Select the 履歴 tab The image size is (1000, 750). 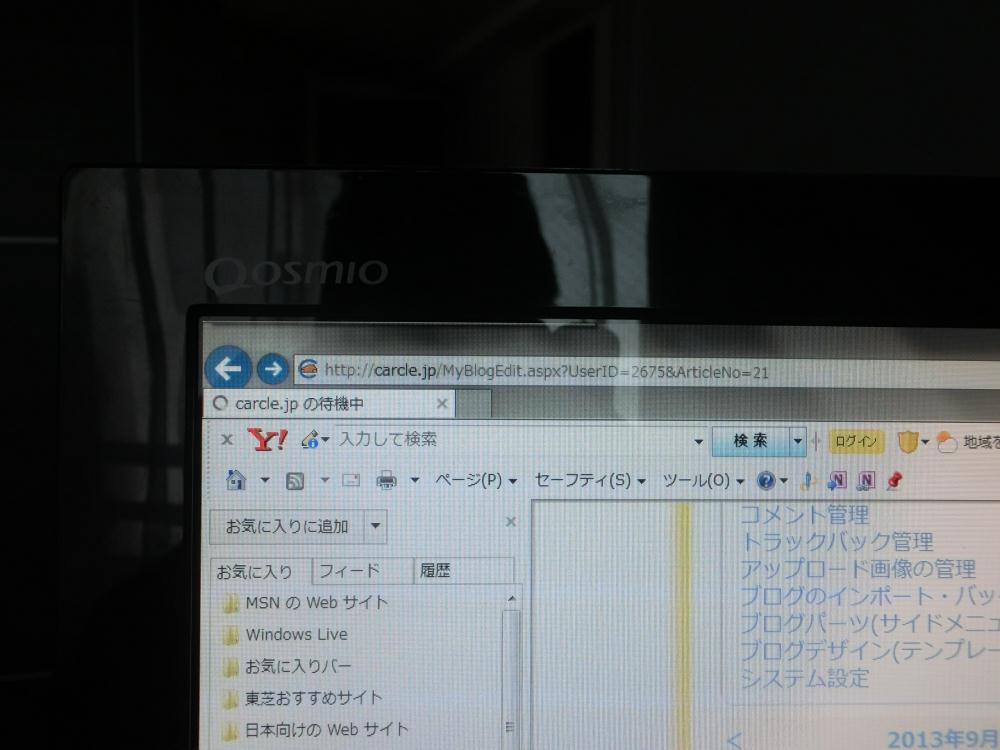click(x=464, y=570)
